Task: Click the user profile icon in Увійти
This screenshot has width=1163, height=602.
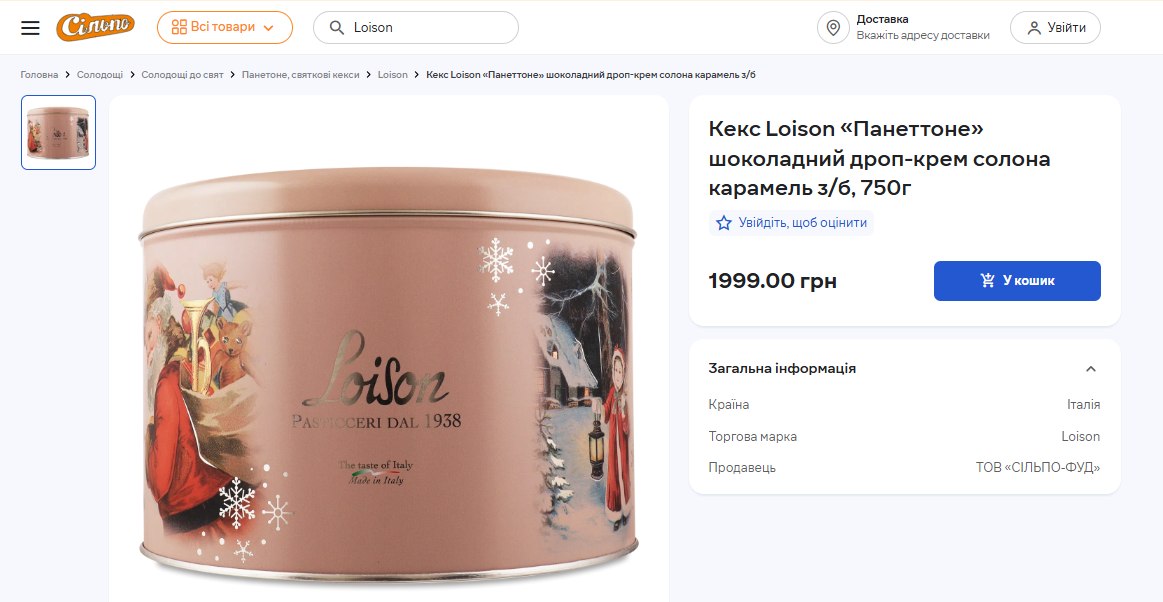Action: pyautogui.click(x=1034, y=27)
